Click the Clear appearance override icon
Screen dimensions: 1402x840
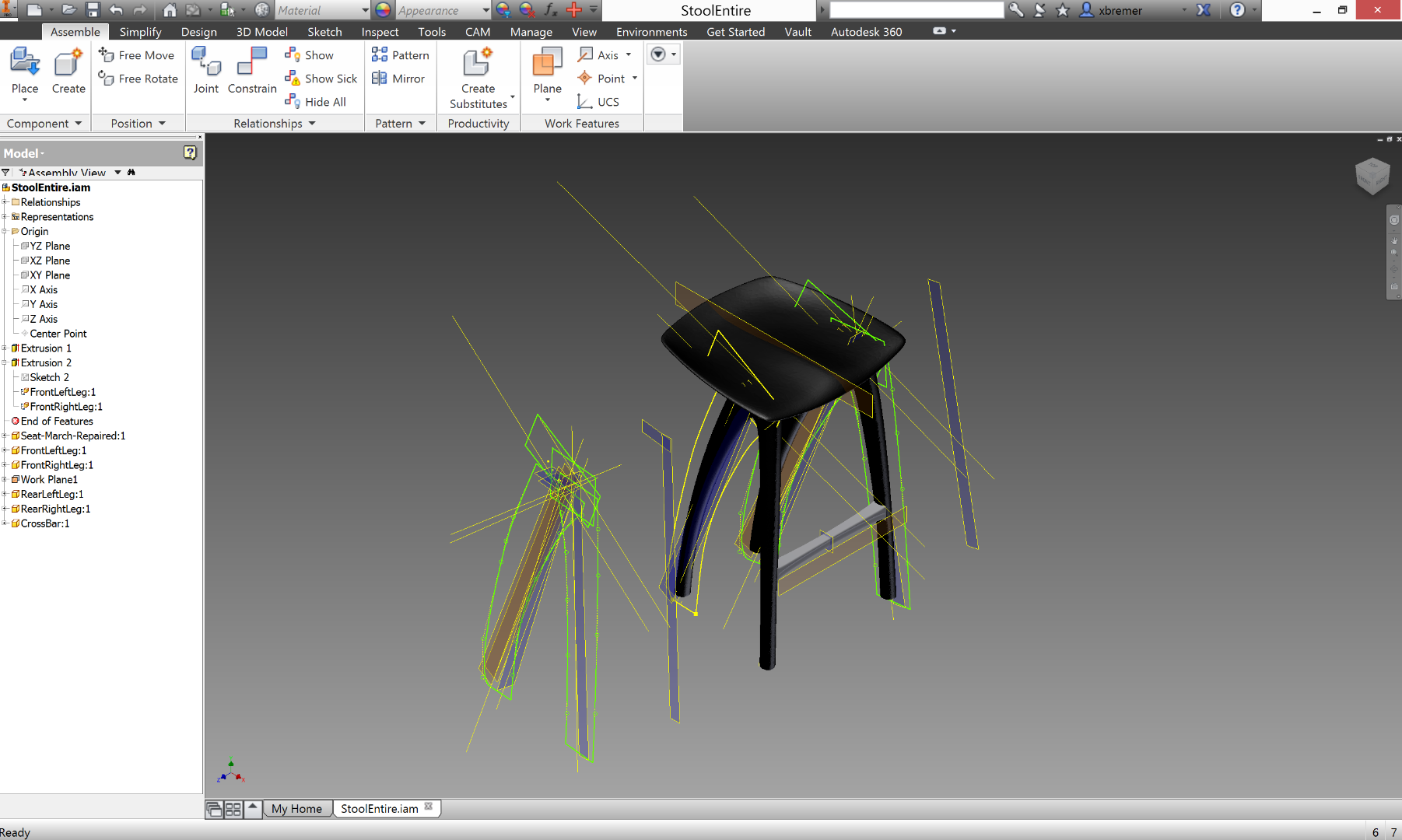527,10
